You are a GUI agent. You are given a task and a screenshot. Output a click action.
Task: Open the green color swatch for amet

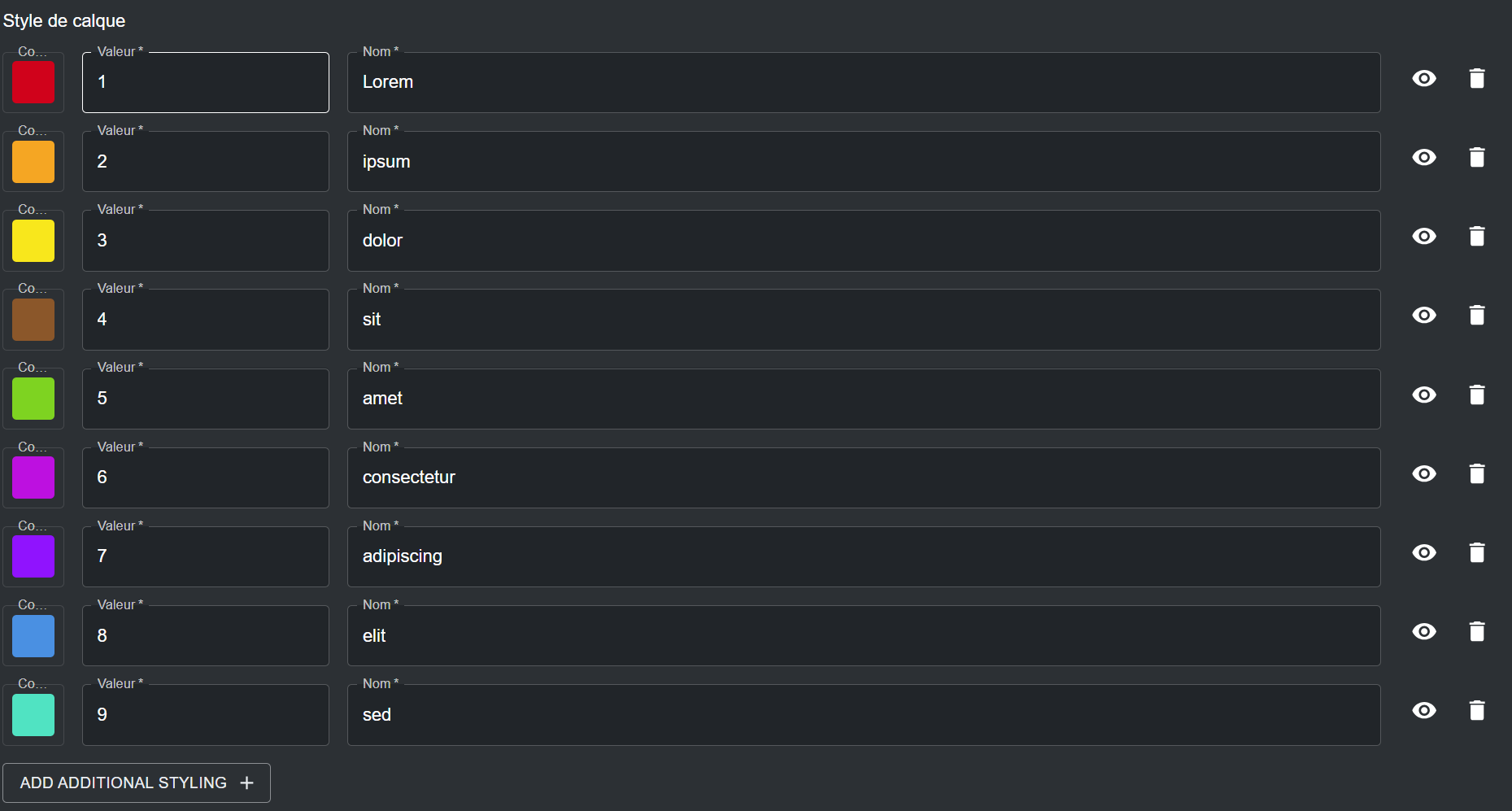click(x=33, y=399)
